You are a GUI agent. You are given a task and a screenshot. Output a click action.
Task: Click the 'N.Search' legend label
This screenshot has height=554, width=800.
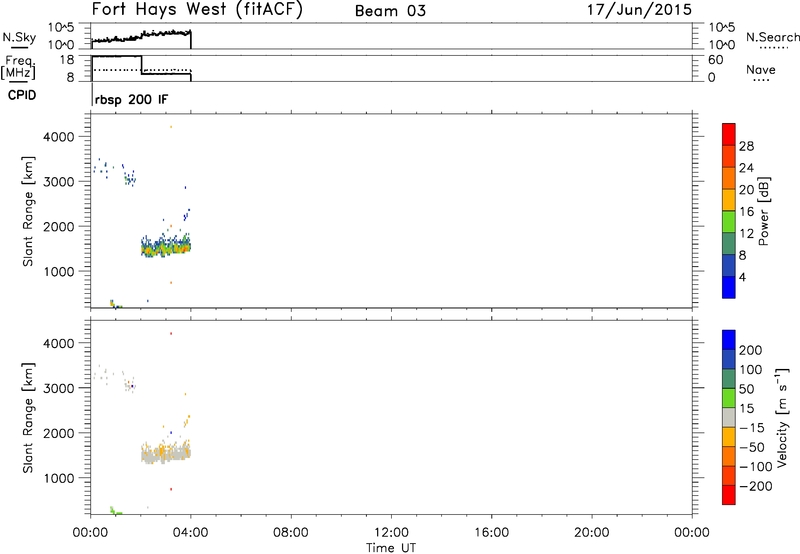(x=772, y=37)
